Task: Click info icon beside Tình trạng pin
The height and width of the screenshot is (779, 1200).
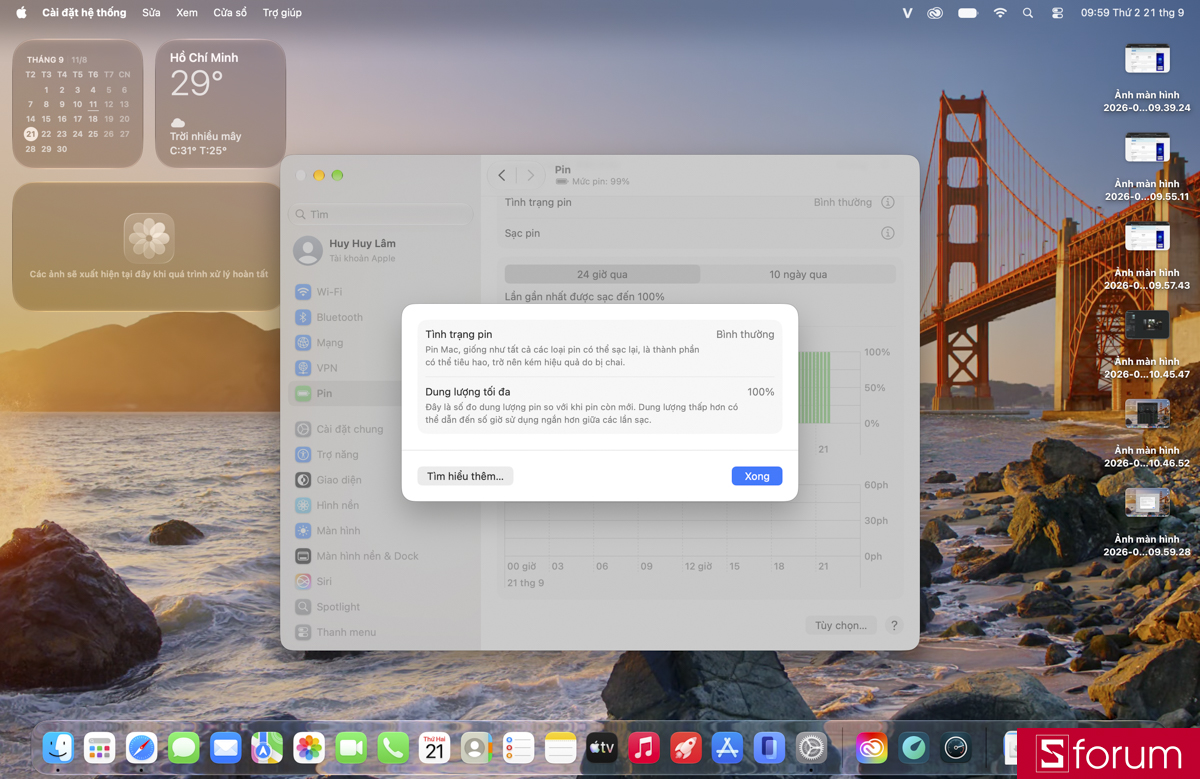Action: point(887,202)
